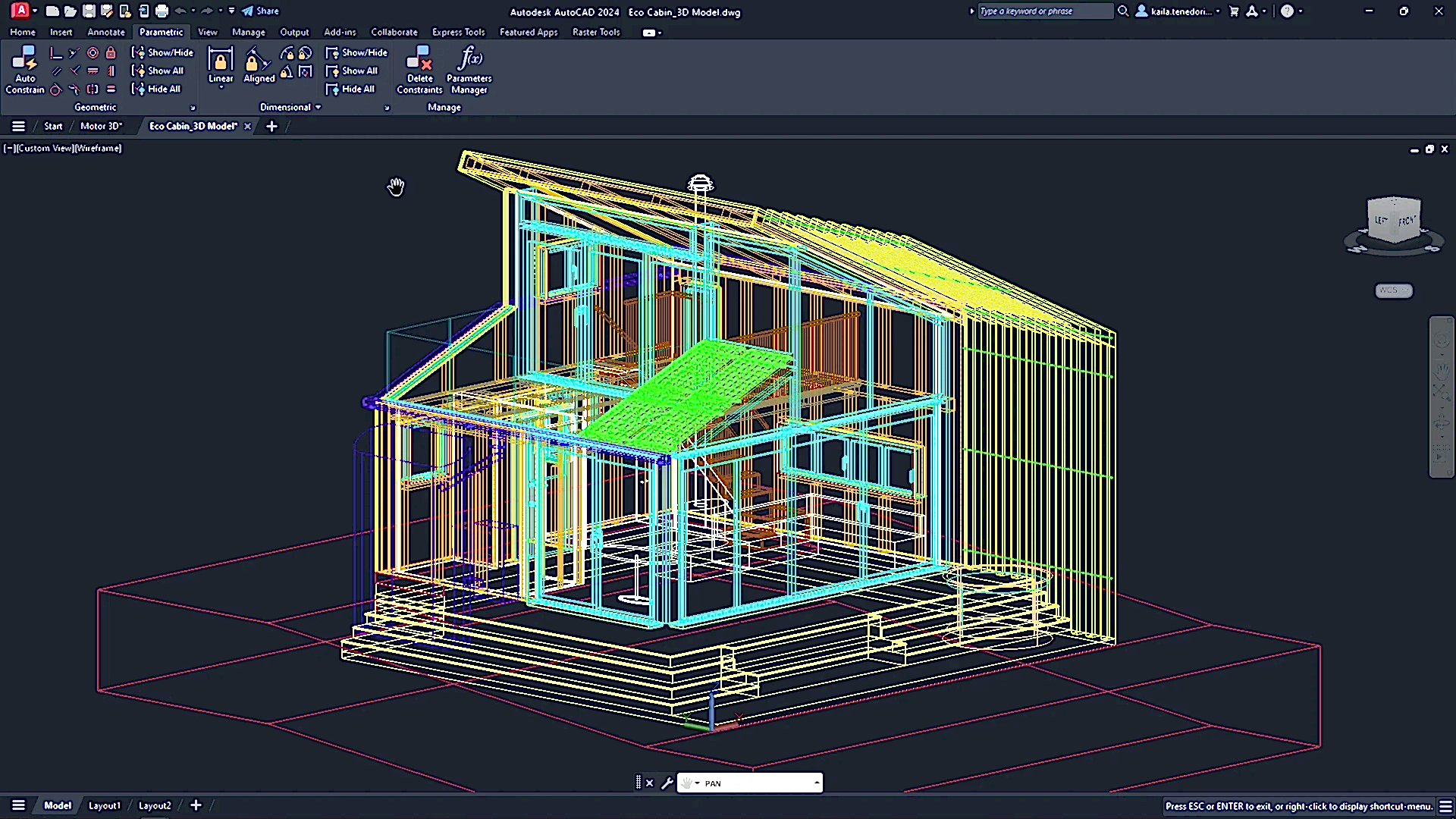Click the Share button

(260, 11)
